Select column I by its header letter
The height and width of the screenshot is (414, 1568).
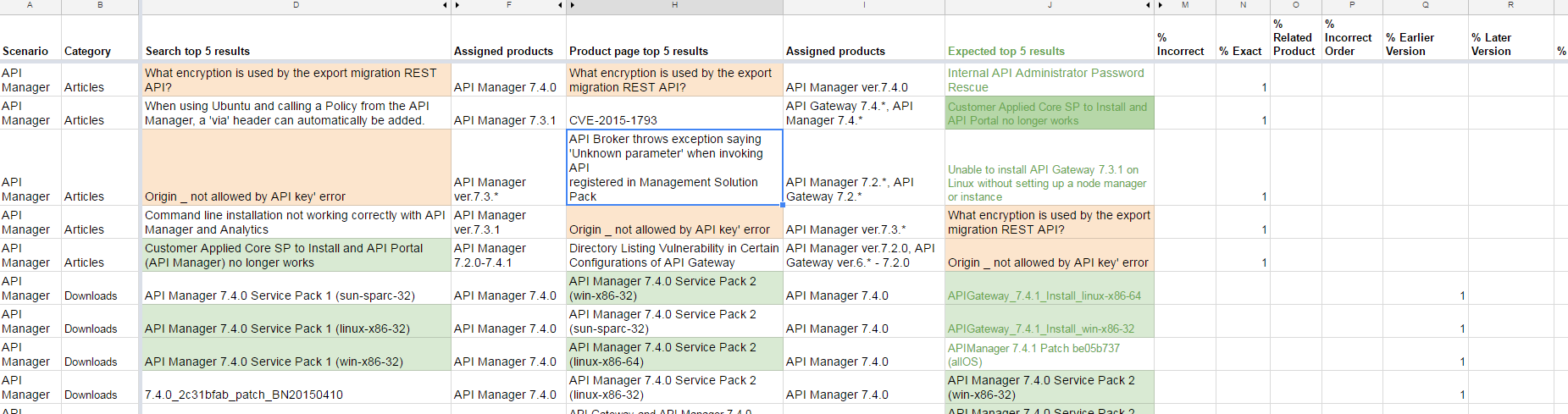(863, 6)
